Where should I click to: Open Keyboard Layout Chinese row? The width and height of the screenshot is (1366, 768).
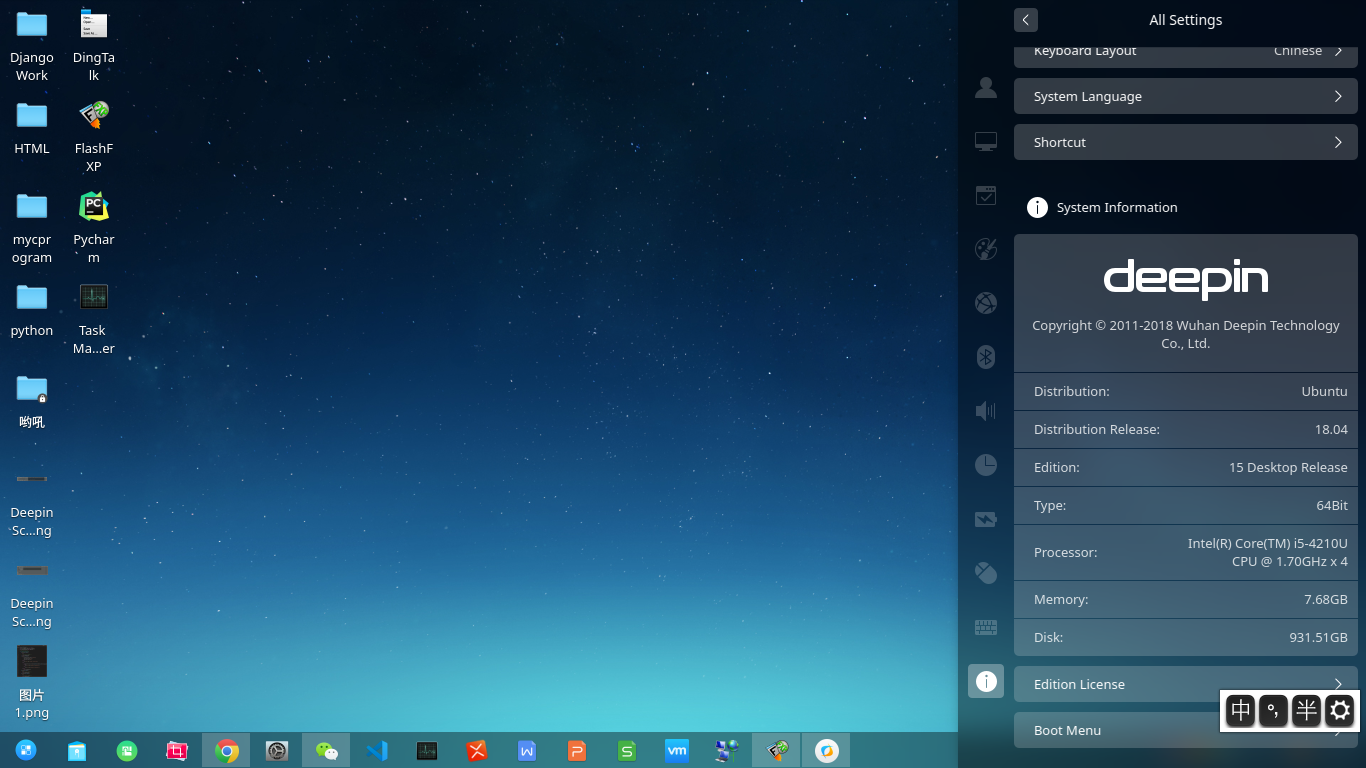(x=1186, y=55)
